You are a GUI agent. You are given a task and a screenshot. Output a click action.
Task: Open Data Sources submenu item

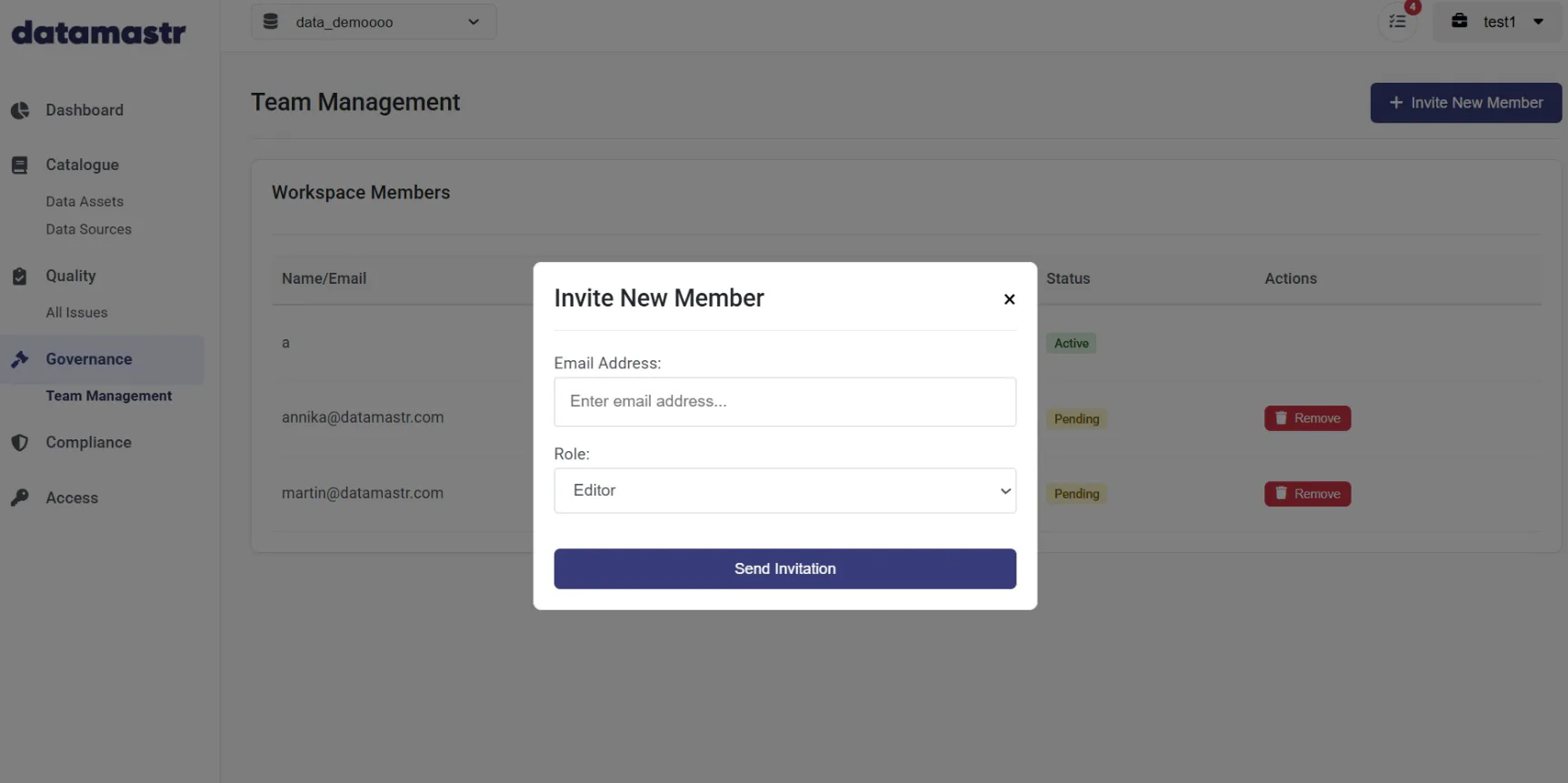[x=88, y=229]
